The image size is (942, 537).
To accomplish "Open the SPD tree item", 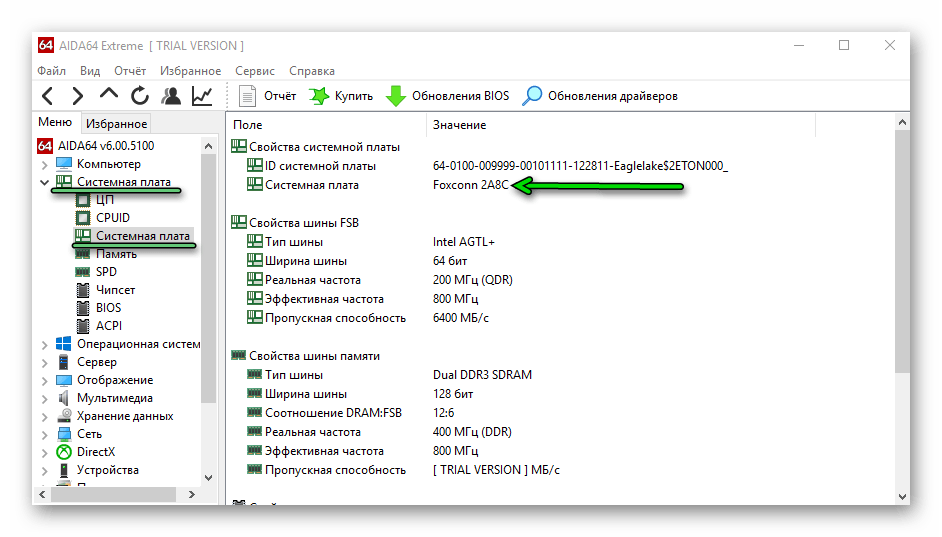I will pos(106,272).
